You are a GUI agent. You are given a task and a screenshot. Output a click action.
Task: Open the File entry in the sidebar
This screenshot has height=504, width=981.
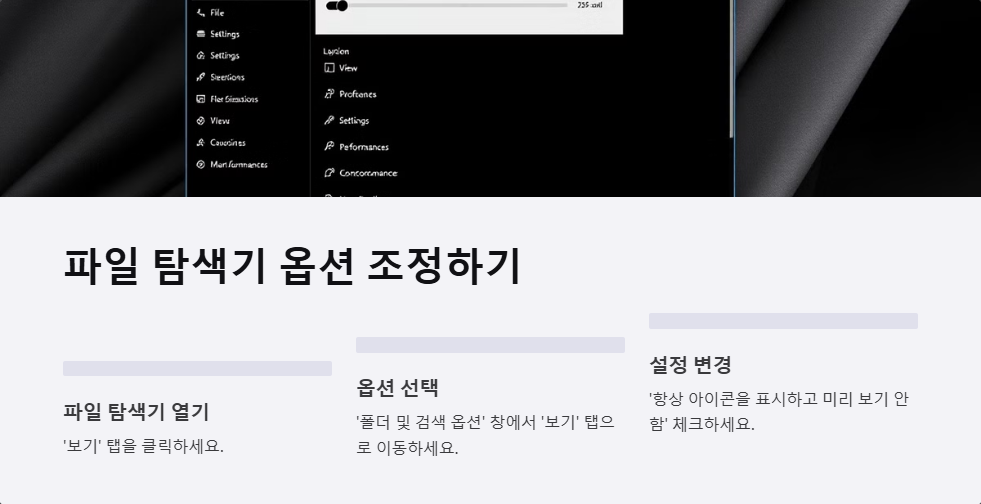[x=217, y=13]
